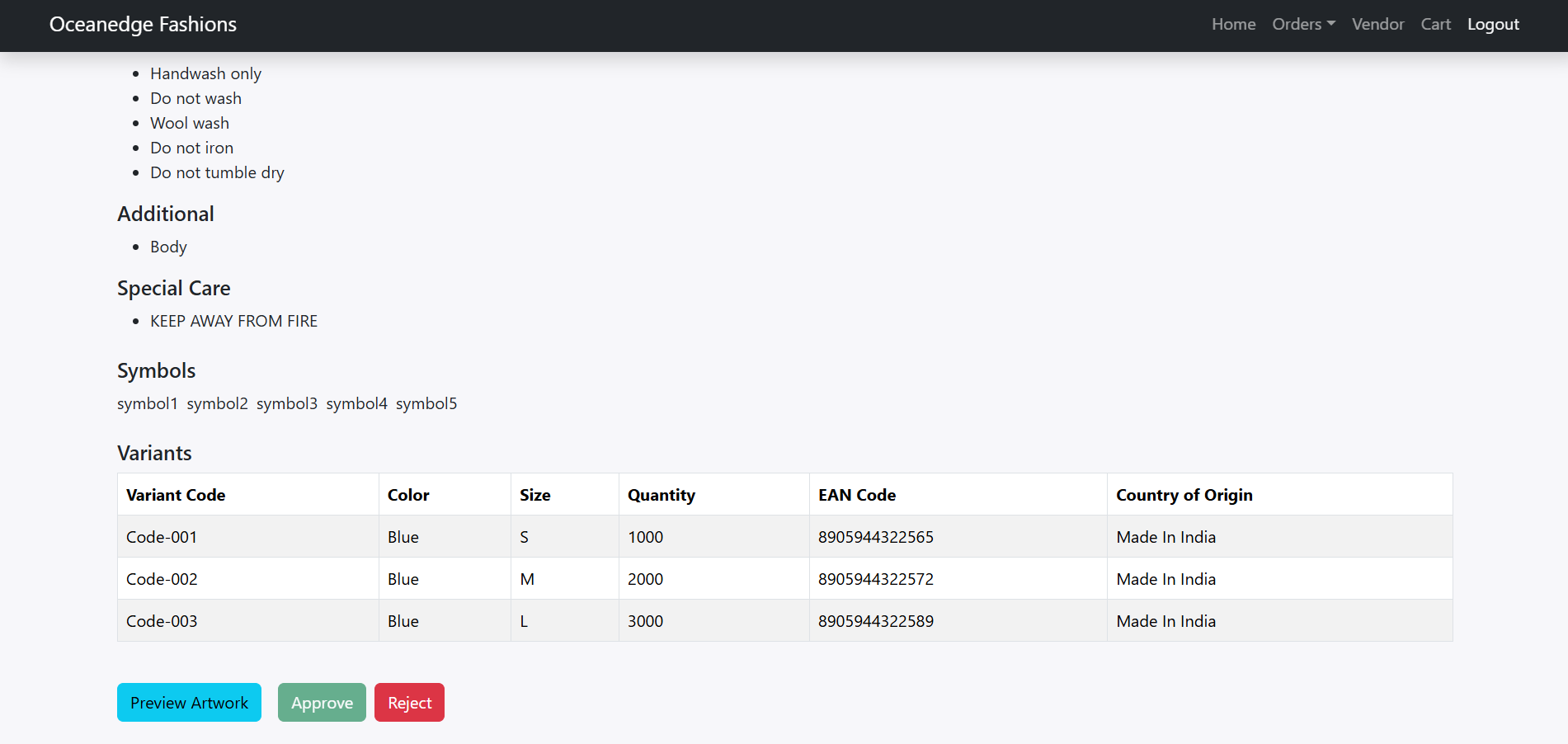1568x744 pixels.
Task: Select the symbol4 image
Action: 356,403
